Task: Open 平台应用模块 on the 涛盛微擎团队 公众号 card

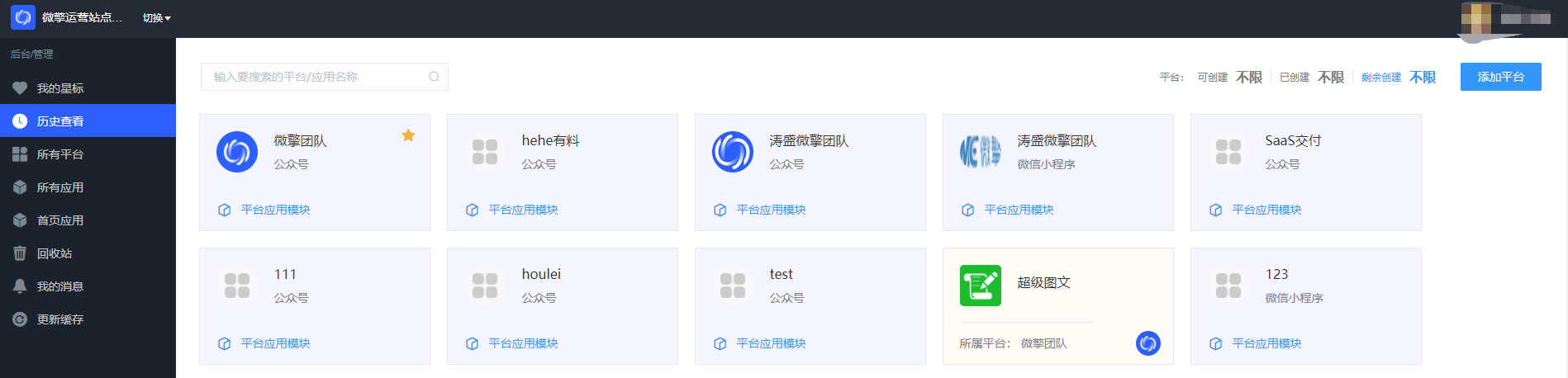Action: coord(771,210)
